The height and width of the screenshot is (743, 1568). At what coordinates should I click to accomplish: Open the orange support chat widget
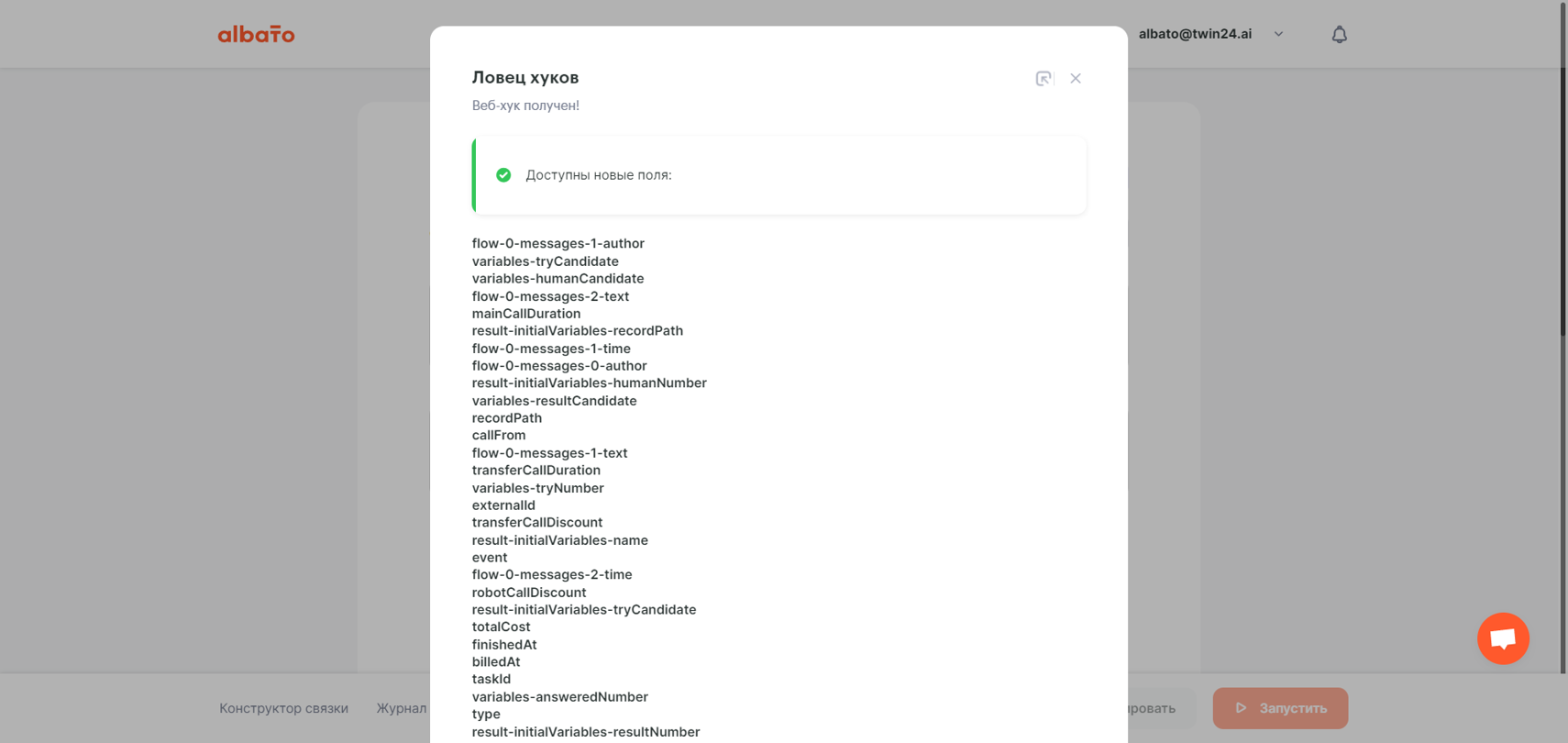pyautogui.click(x=1503, y=638)
